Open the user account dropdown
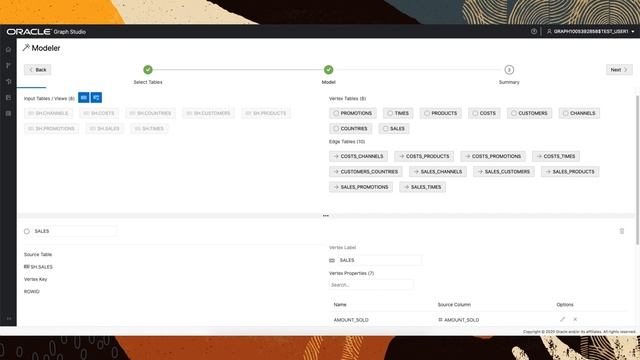The image size is (640, 360). point(591,31)
